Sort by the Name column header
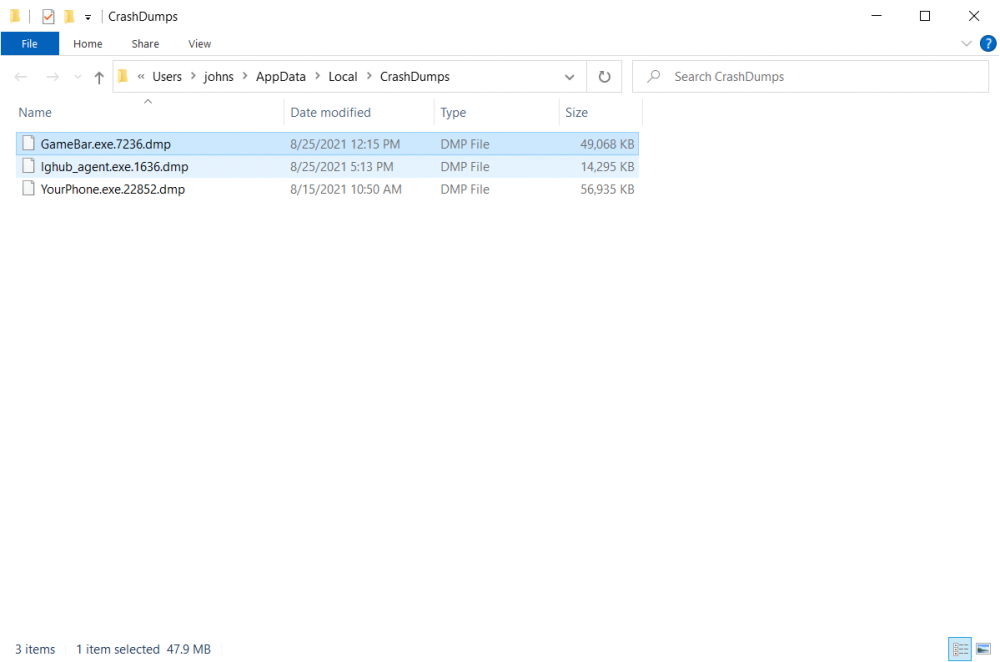This screenshot has width=1000, height=662. coord(35,113)
